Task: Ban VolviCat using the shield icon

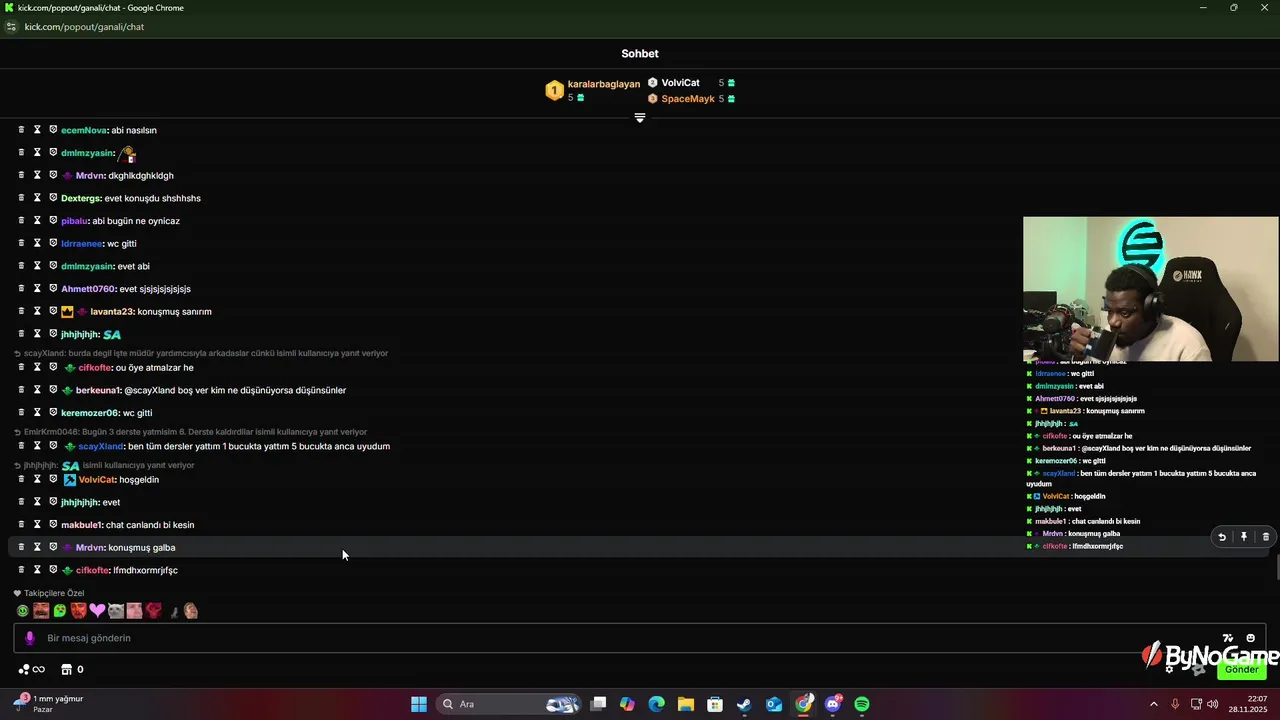Action: tap(53, 479)
